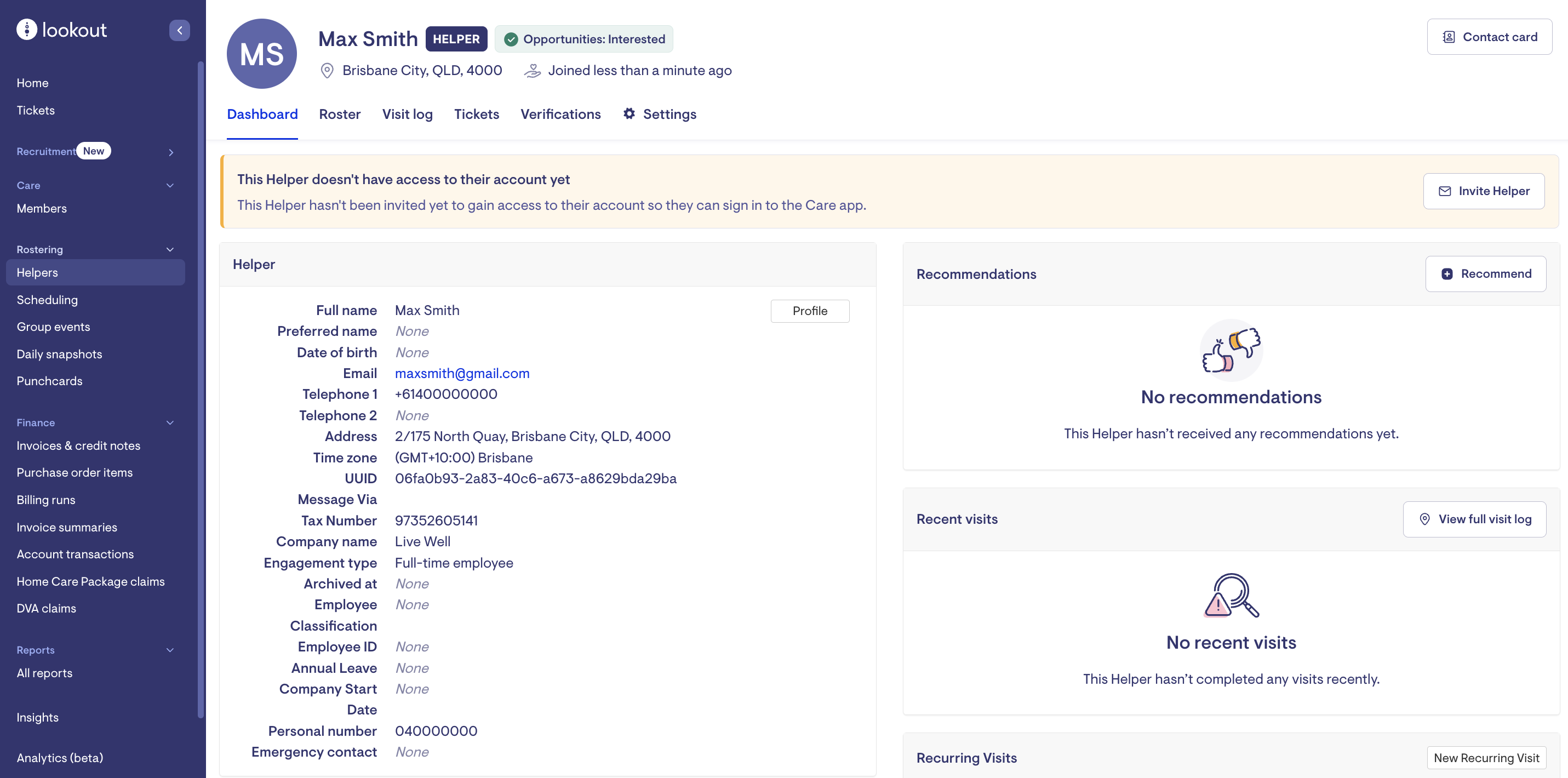
Task: Click the green check Opportunities: Interested badge
Action: (583, 39)
